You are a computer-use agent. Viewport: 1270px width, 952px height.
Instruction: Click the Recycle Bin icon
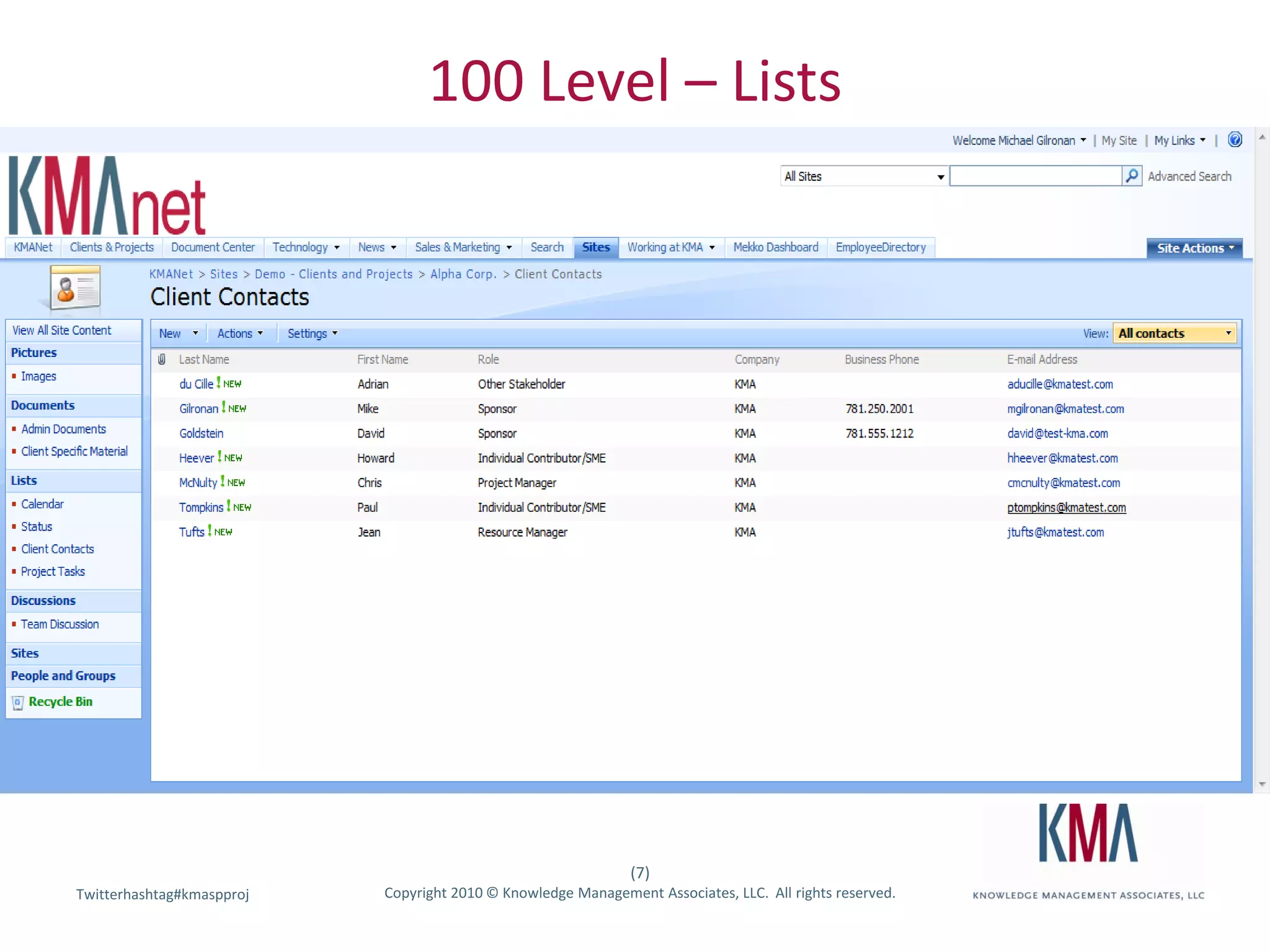point(18,702)
